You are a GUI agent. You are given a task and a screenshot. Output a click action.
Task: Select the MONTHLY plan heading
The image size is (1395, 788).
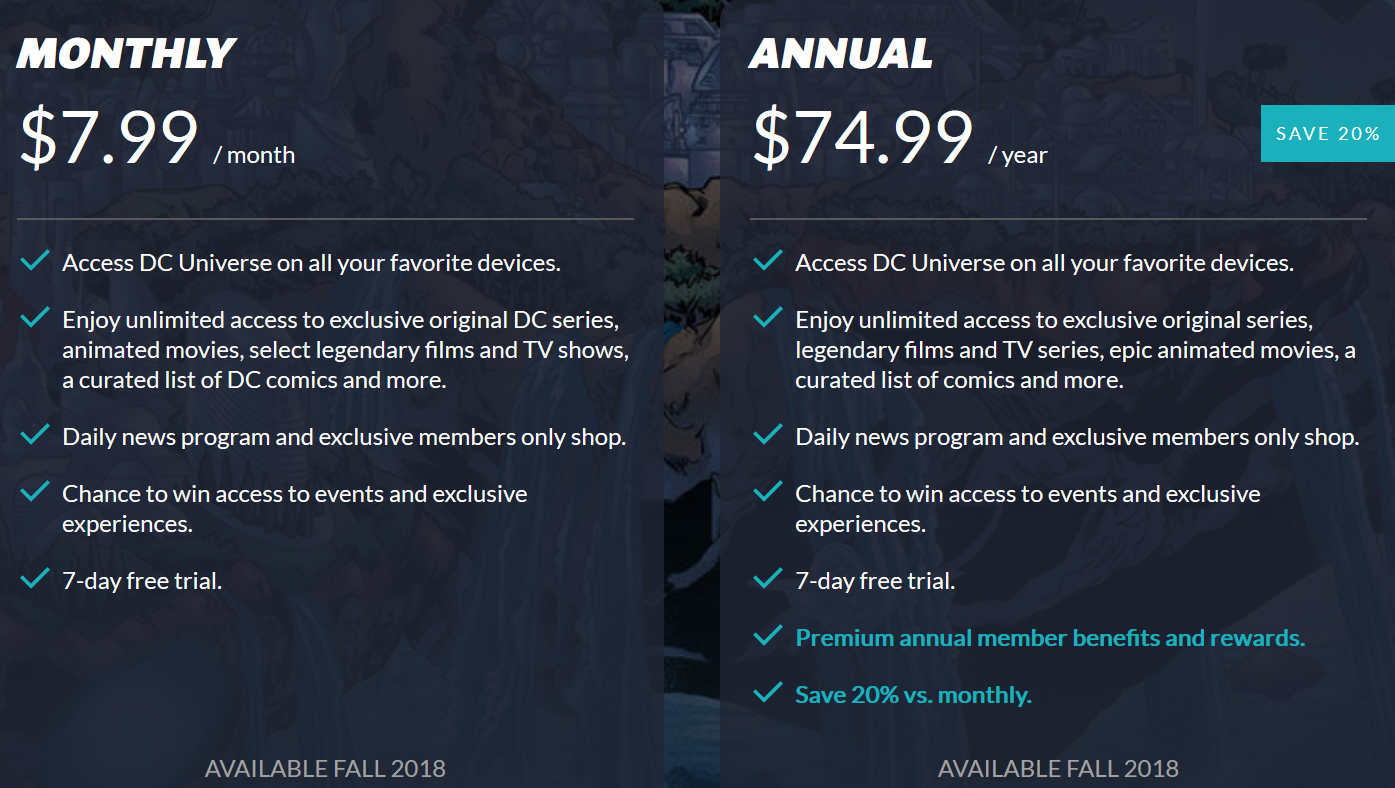(x=126, y=54)
